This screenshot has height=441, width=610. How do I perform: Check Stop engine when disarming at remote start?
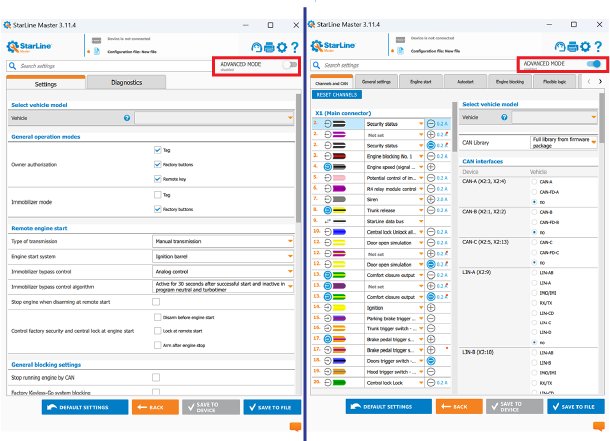pos(156,302)
